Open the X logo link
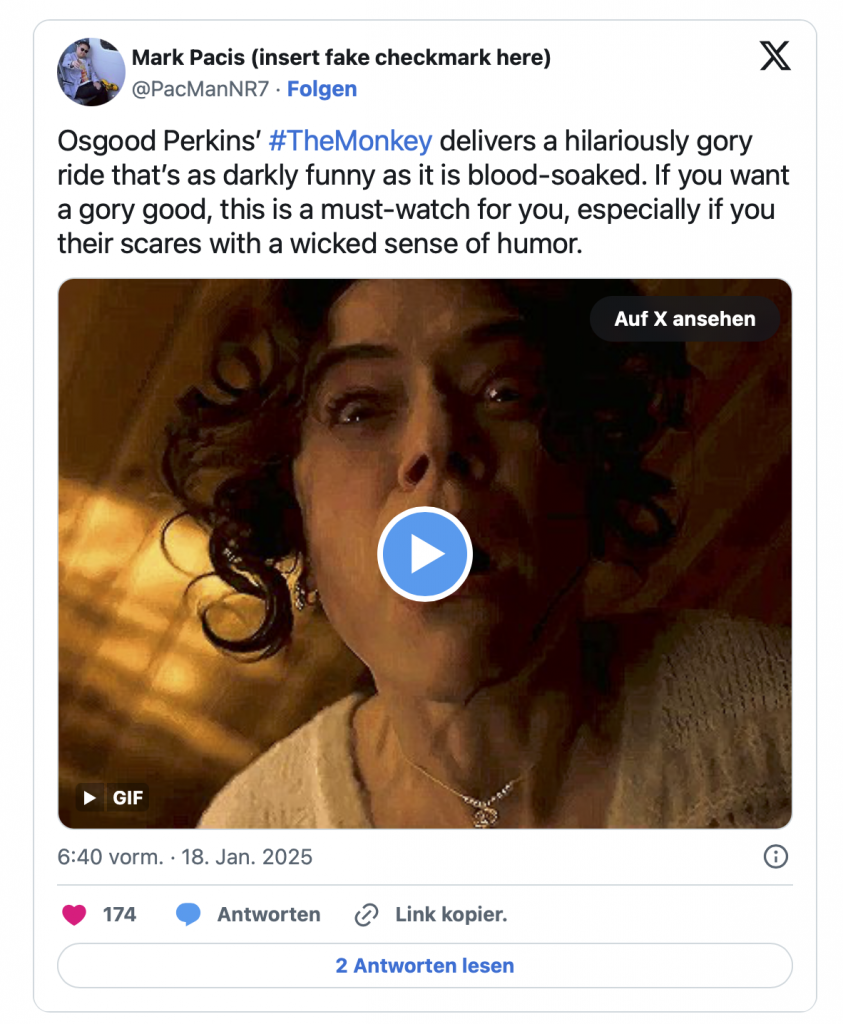 775,57
